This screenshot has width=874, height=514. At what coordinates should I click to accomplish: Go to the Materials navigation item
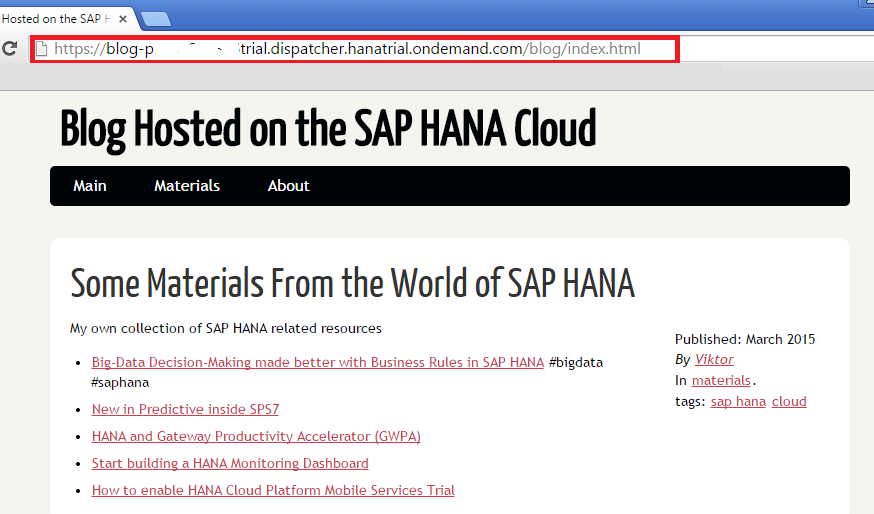187,186
